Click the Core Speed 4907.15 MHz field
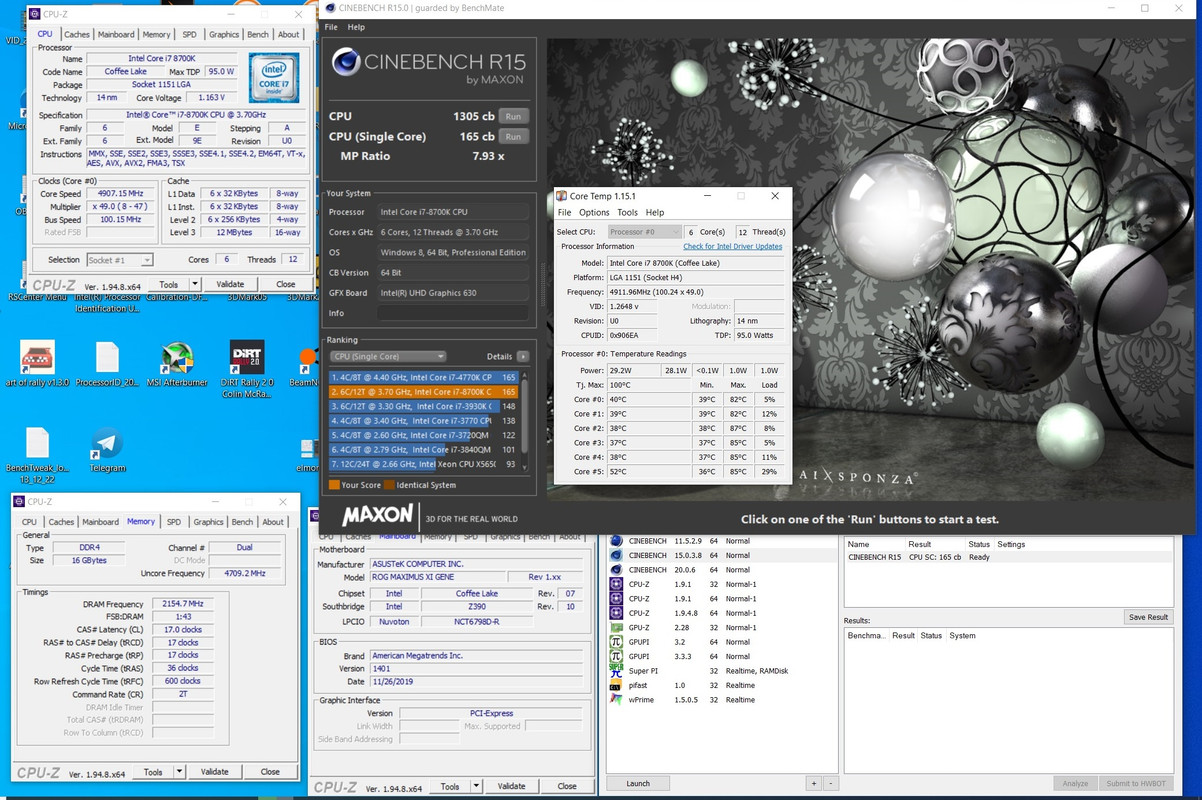 [122, 194]
